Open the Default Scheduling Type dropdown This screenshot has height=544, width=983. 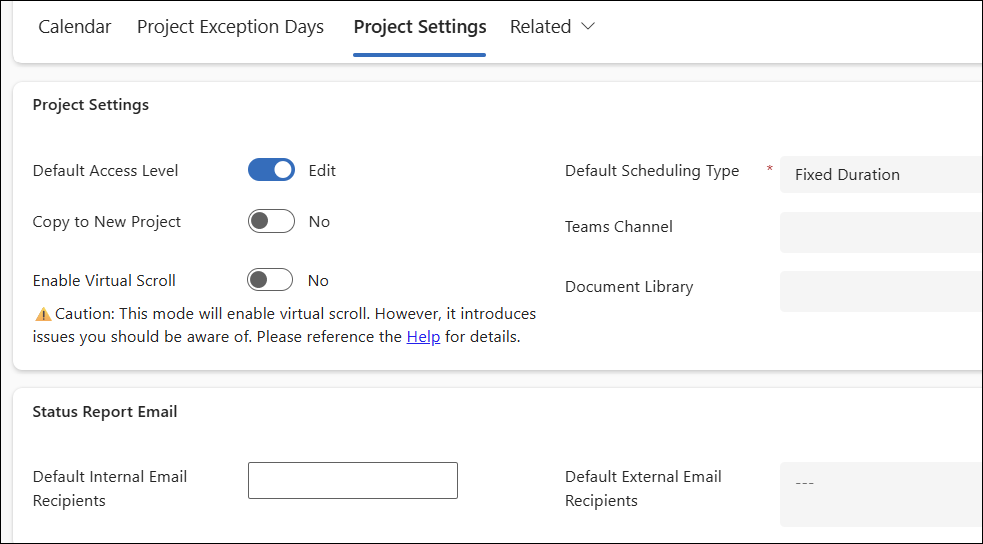click(880, 174)
